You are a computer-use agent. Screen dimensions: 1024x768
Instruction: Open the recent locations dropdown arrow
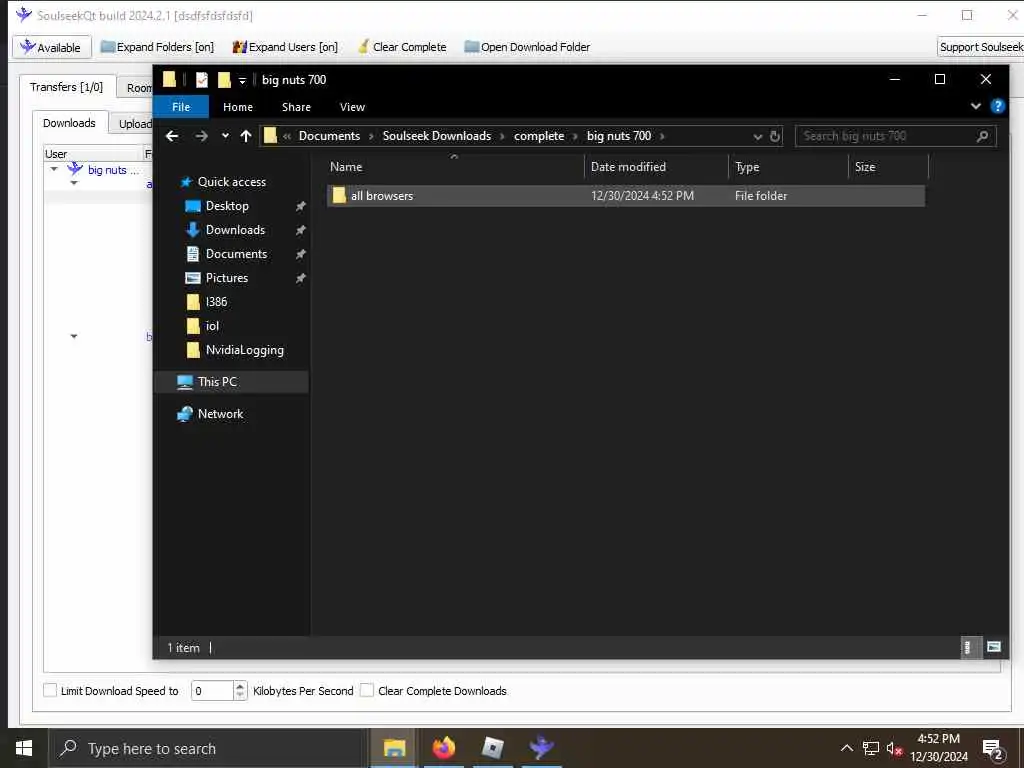pyautogui.click(x=225, y=136)
